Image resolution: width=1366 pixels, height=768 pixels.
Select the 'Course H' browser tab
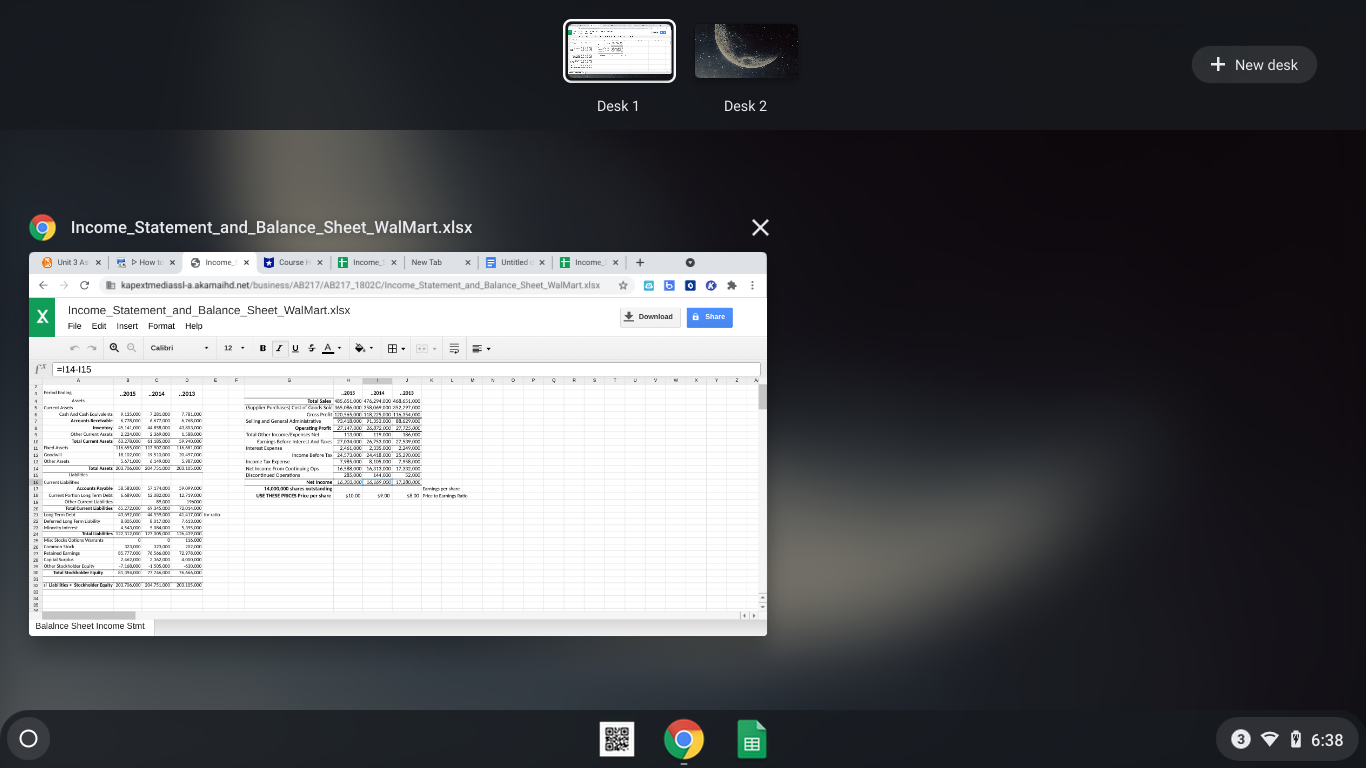(x=293, y=262)
